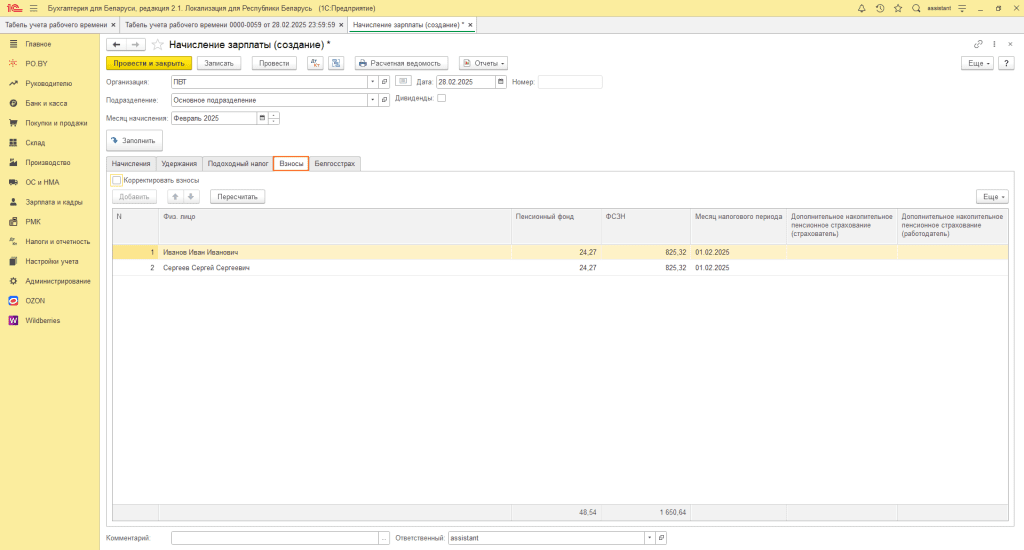Open the main hamburger menu
Screen dimensions: 1024x550
(34, 8)
